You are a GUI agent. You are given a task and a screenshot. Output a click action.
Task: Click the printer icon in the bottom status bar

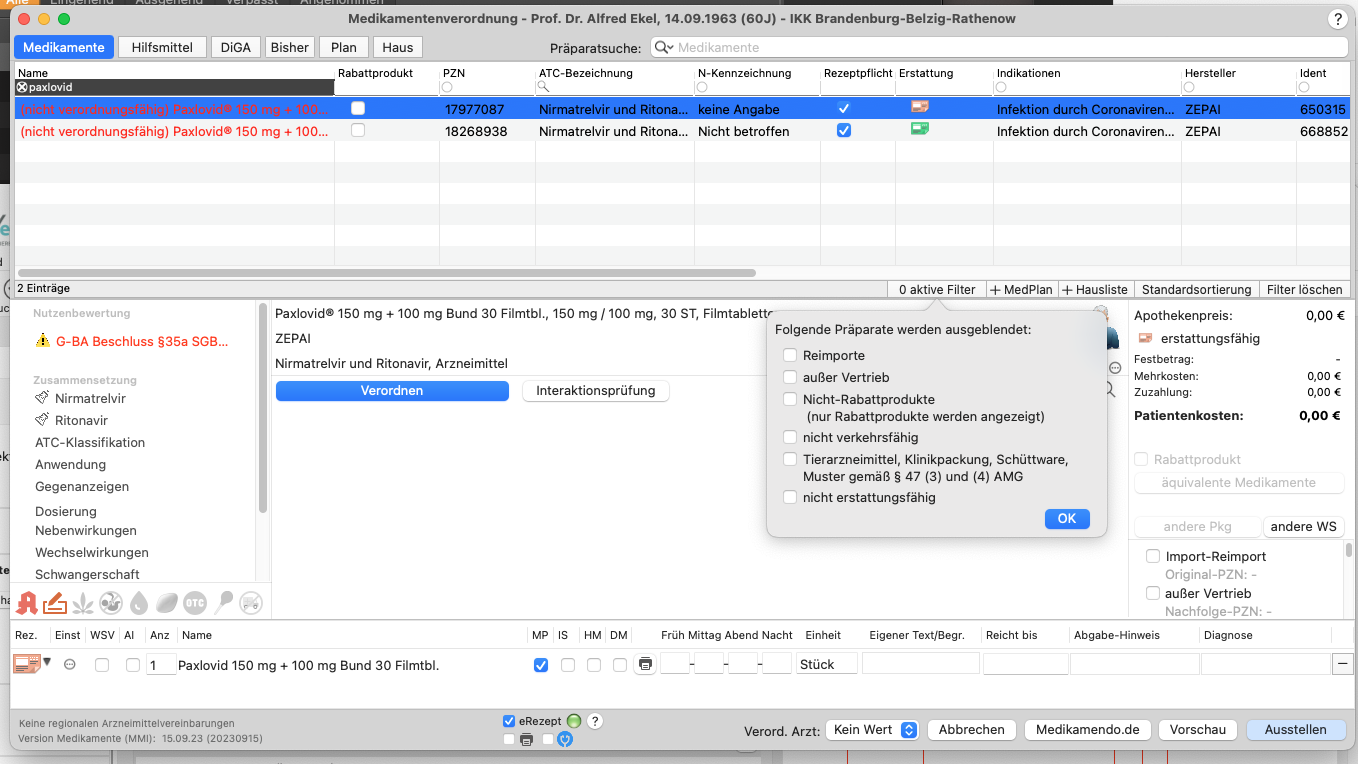pyautogui.click(x=526, y=740)
